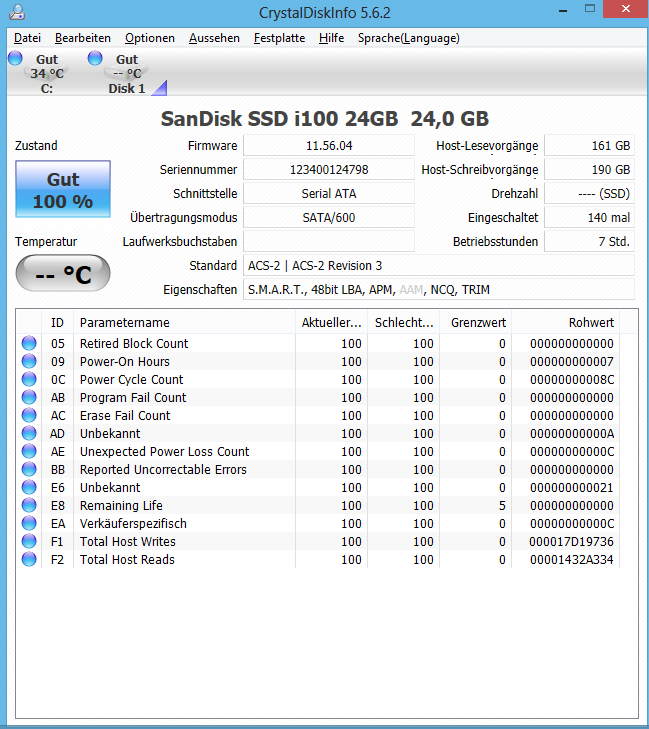Image resolution: width=649 pixels, height=729 pixels.
Task: Click status orb of Retired Block Count row
Action: click(29, 343)
